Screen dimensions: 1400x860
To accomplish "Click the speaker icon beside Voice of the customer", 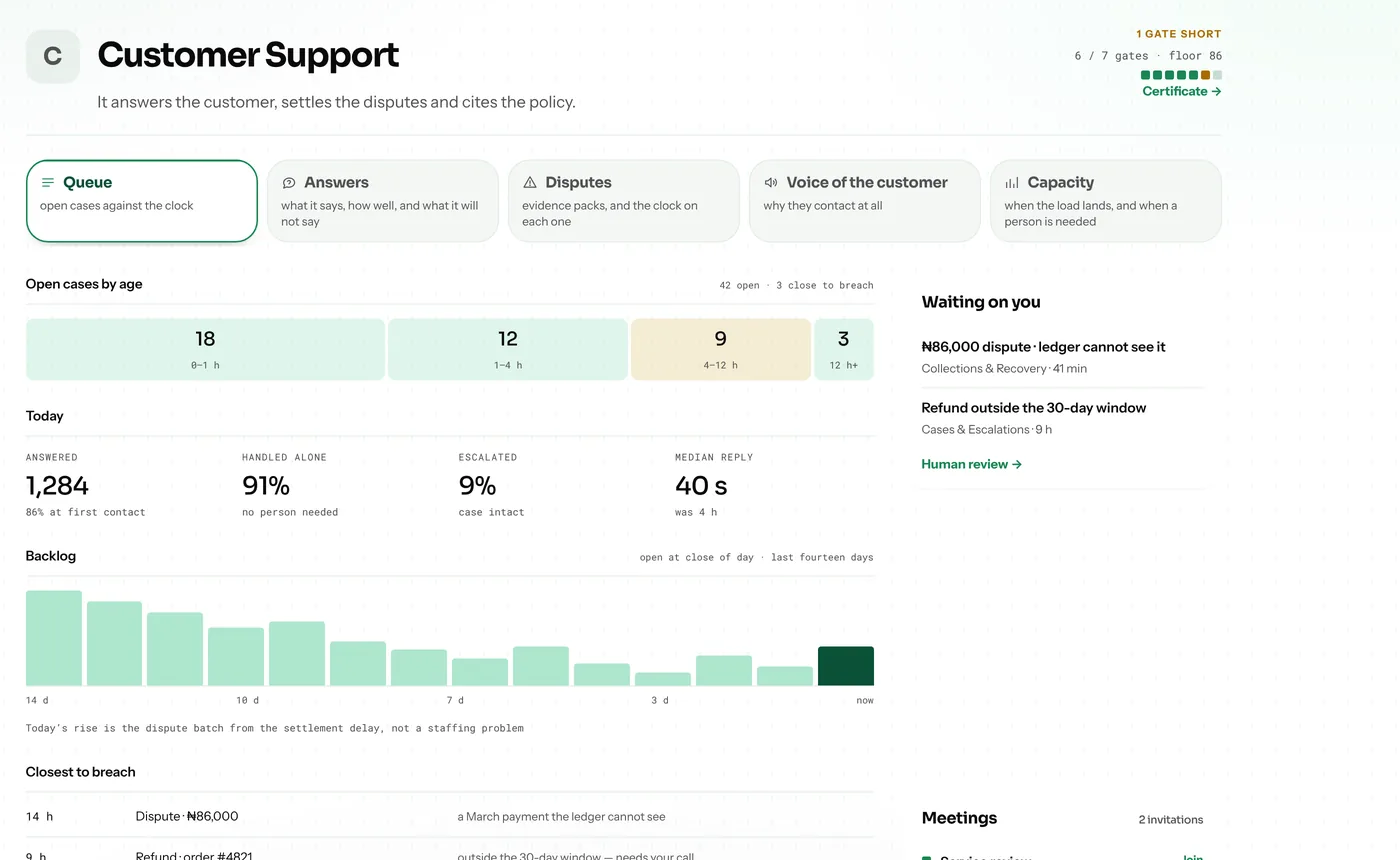I will click(x=771, y=183).
